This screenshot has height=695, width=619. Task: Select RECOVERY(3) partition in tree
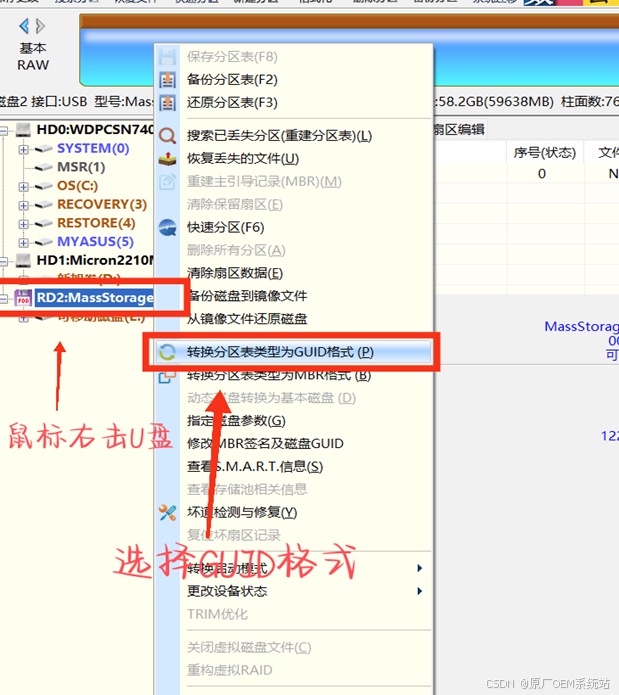pyautogui.click(x=102, y=204)
